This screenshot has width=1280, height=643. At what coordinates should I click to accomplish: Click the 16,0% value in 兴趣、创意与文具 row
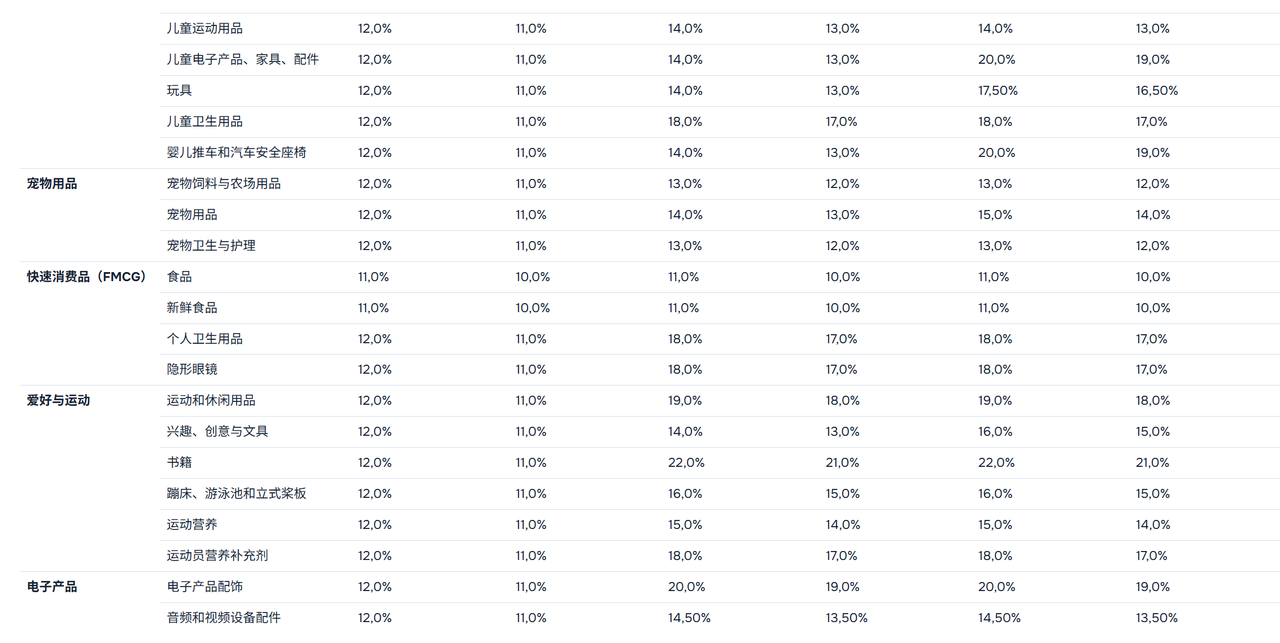tap(995, 432)
